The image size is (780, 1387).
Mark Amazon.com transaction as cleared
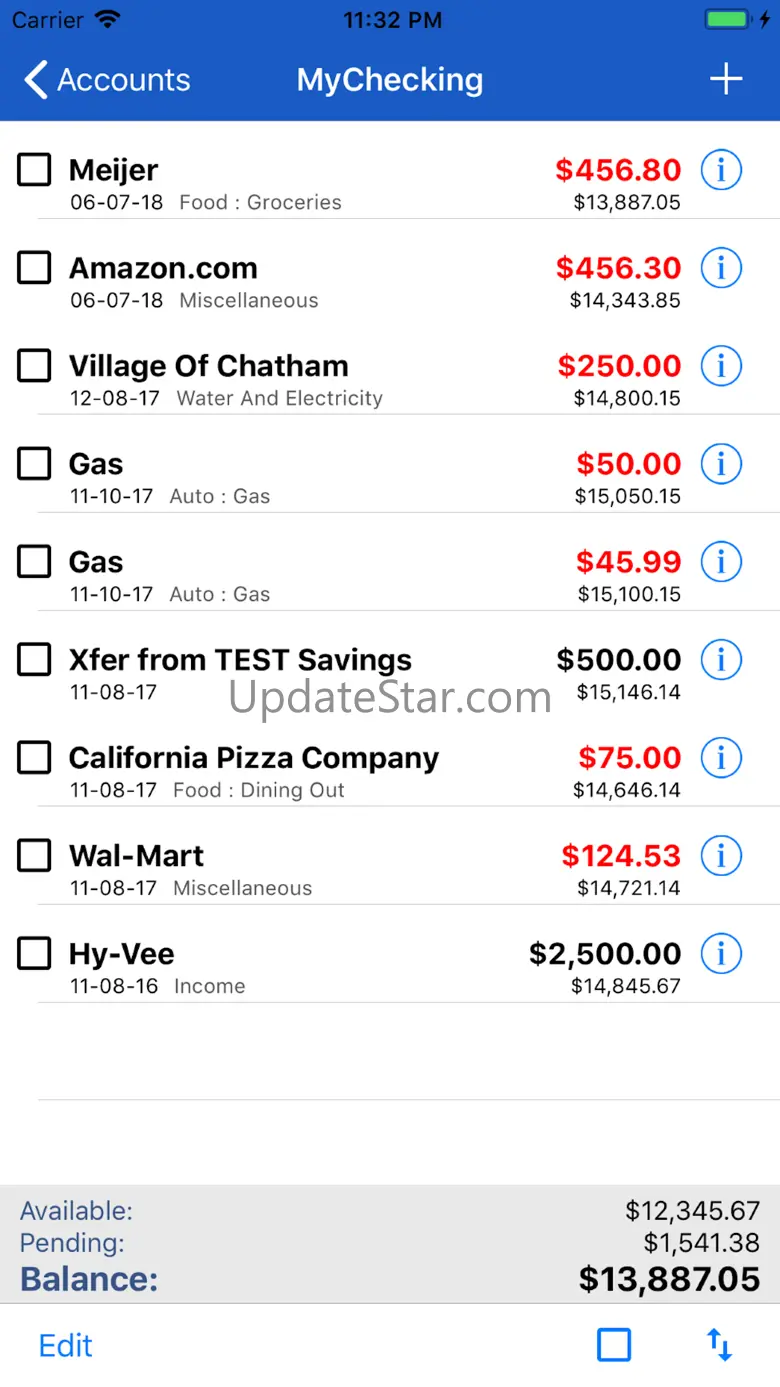coord(34,268)
